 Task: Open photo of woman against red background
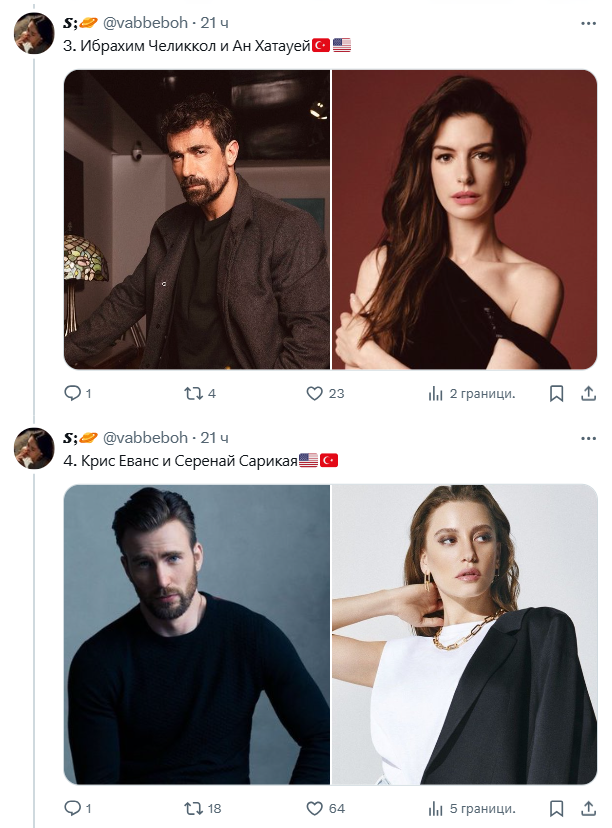pyautogui.click(x=464, y=220)
